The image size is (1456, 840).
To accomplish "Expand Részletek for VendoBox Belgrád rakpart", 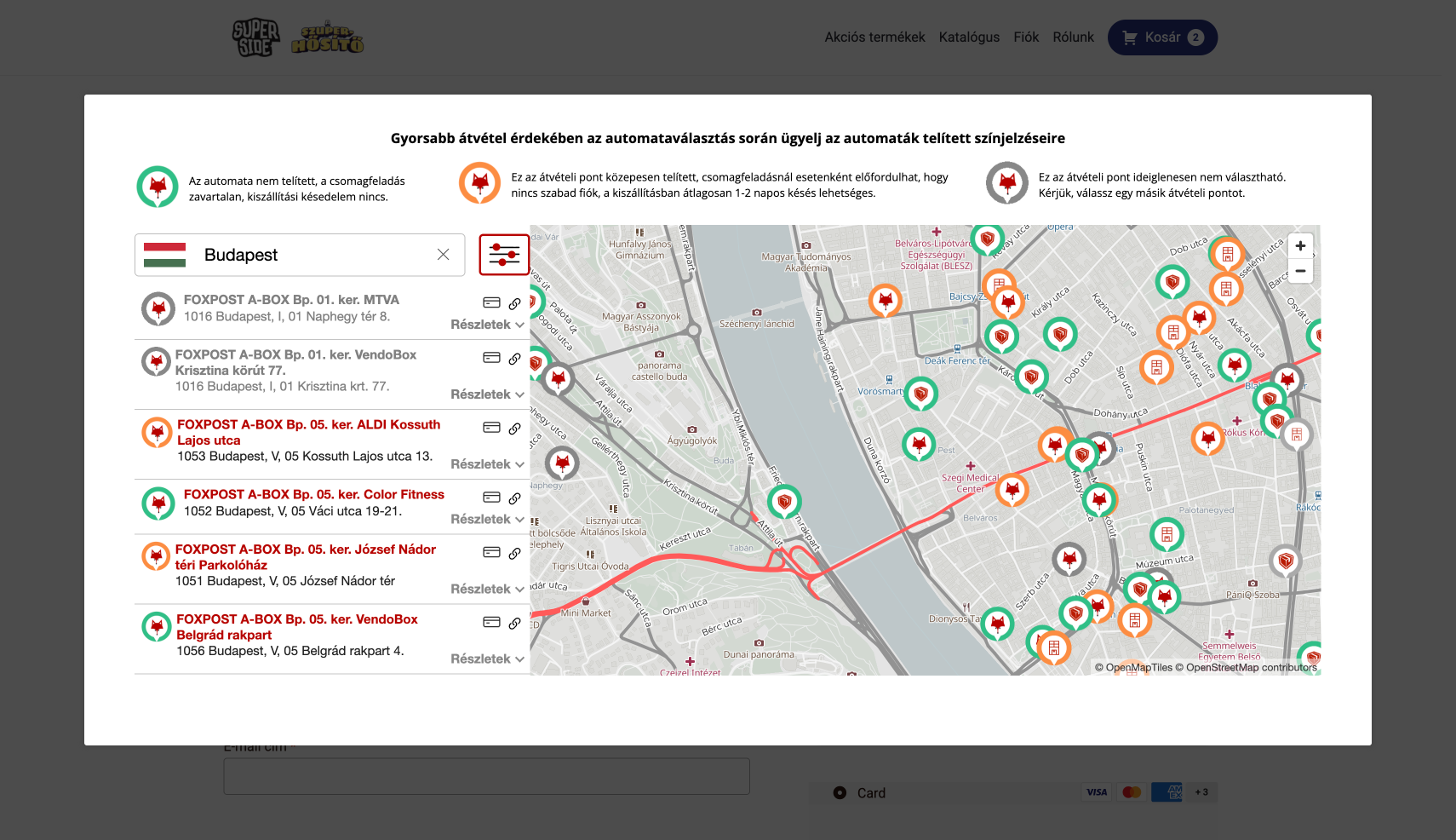I will (x=487, y=659).
